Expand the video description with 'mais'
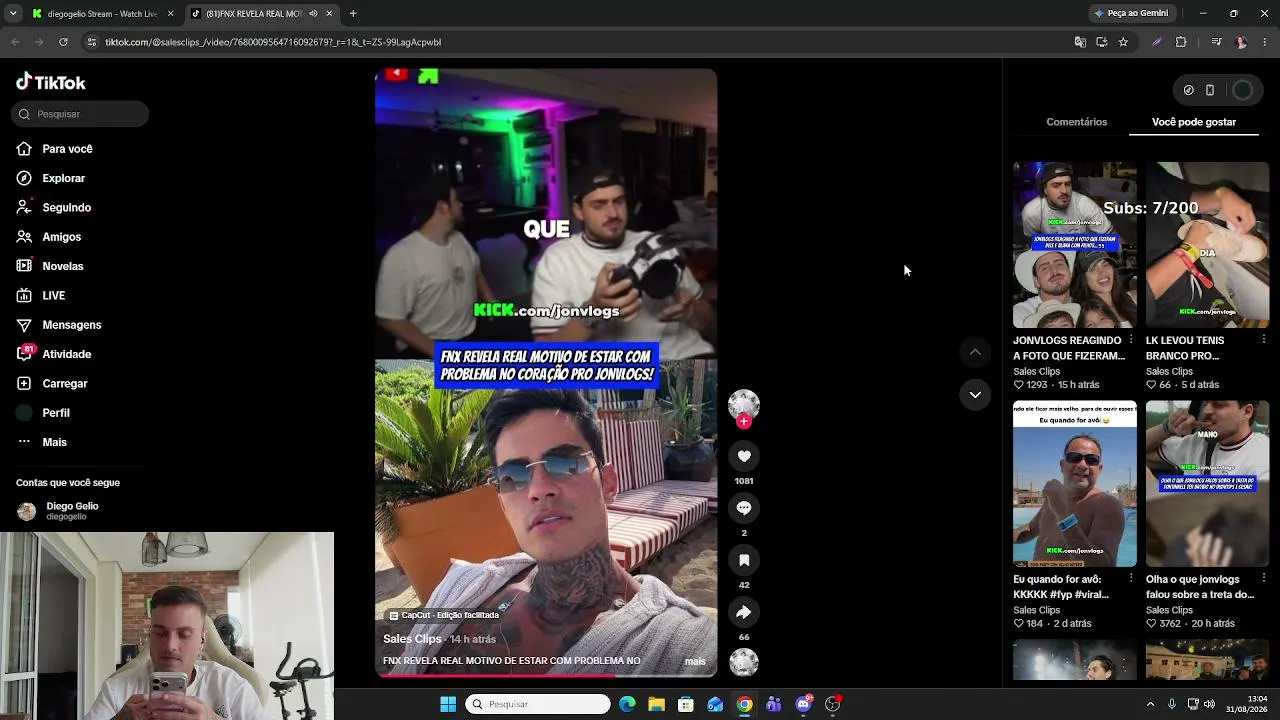 click(x=695, y=661)
